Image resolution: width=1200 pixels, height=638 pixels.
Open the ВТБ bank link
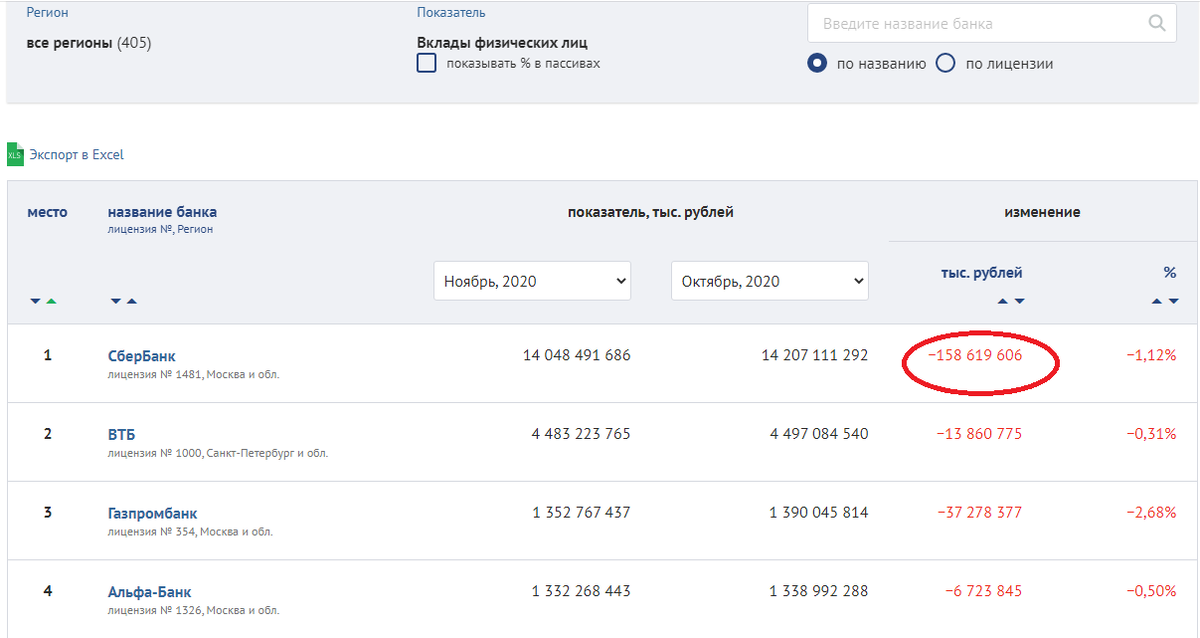click(121, 434)
